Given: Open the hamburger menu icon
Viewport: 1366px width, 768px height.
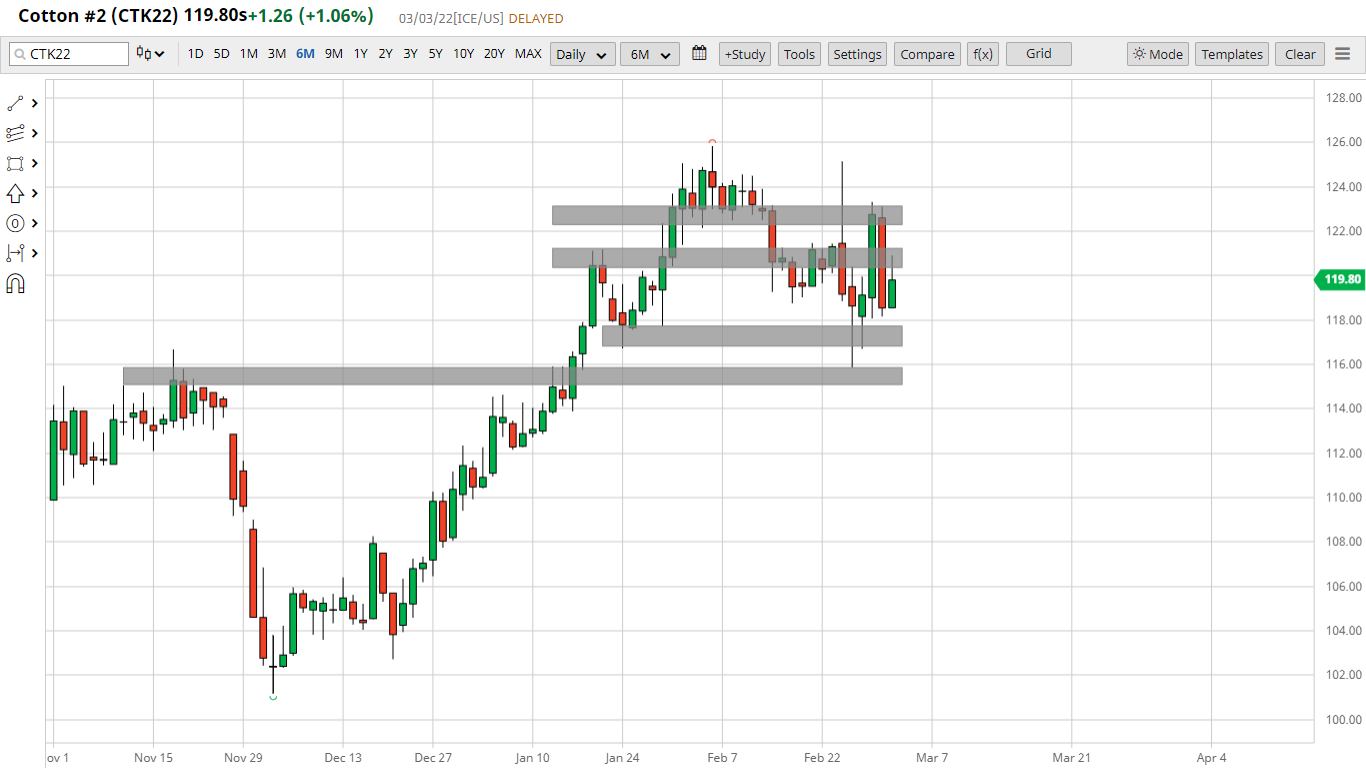Looking at the screenshot, I should click(x=1343, y=54).
